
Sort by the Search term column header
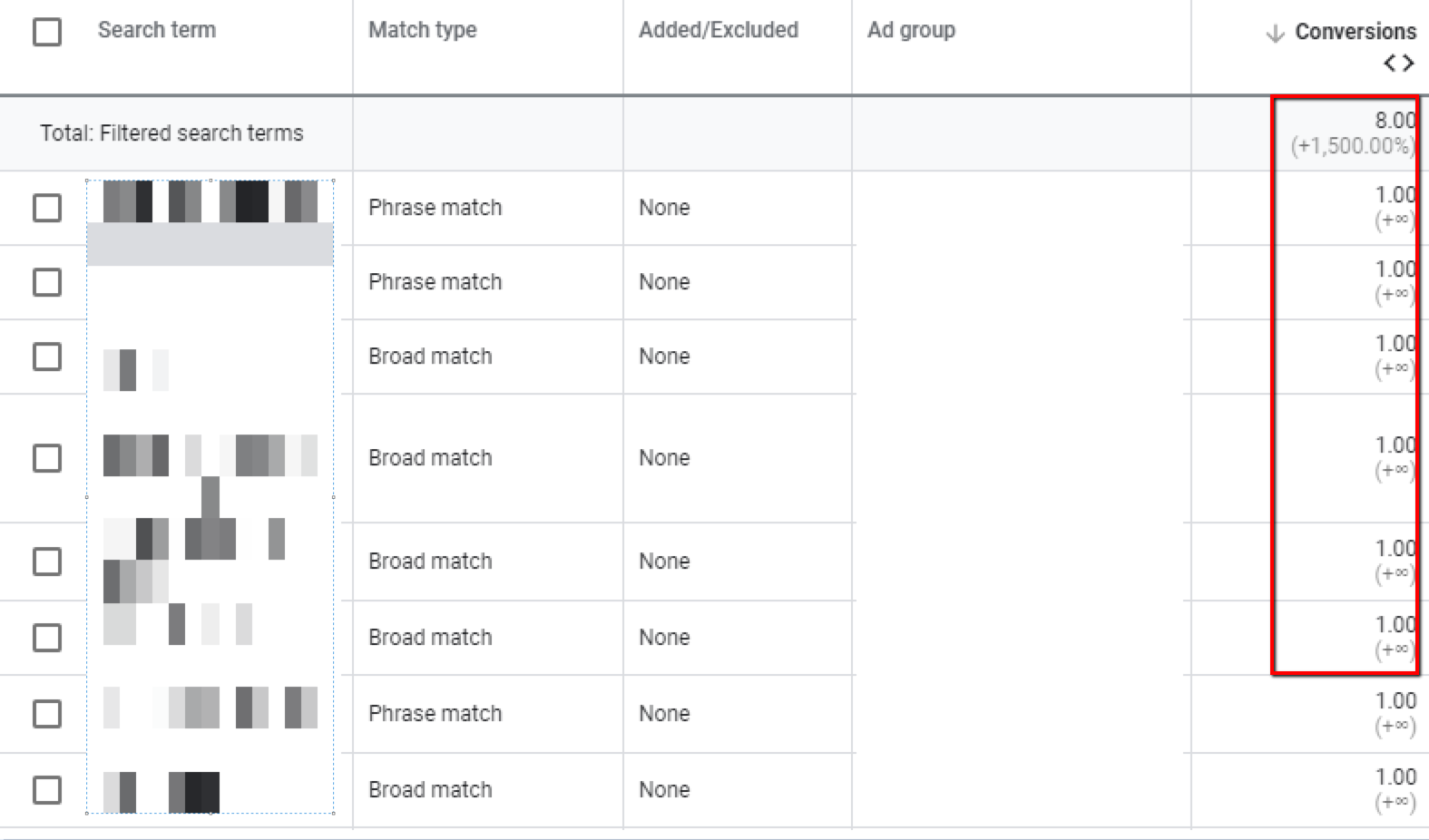click(157, 30)
